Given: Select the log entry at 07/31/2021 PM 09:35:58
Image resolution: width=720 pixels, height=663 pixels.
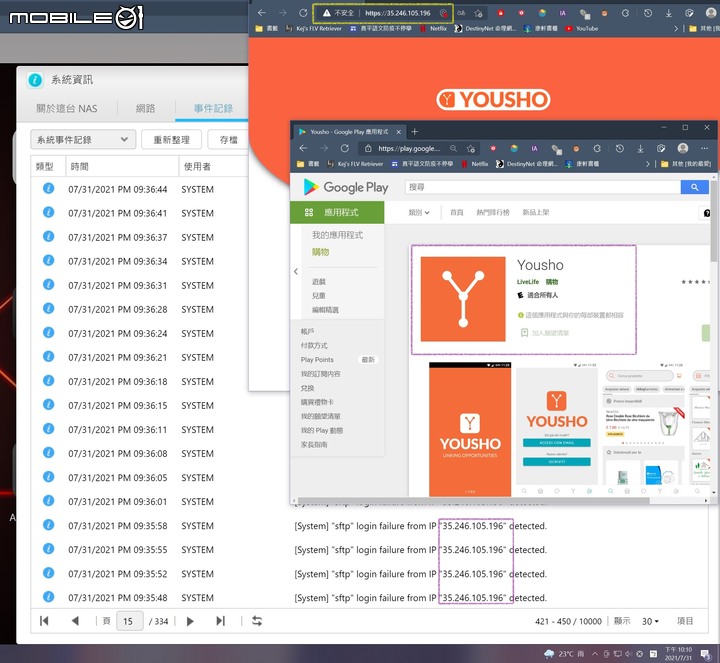Looking at the screenshot, I should (370, 526).
